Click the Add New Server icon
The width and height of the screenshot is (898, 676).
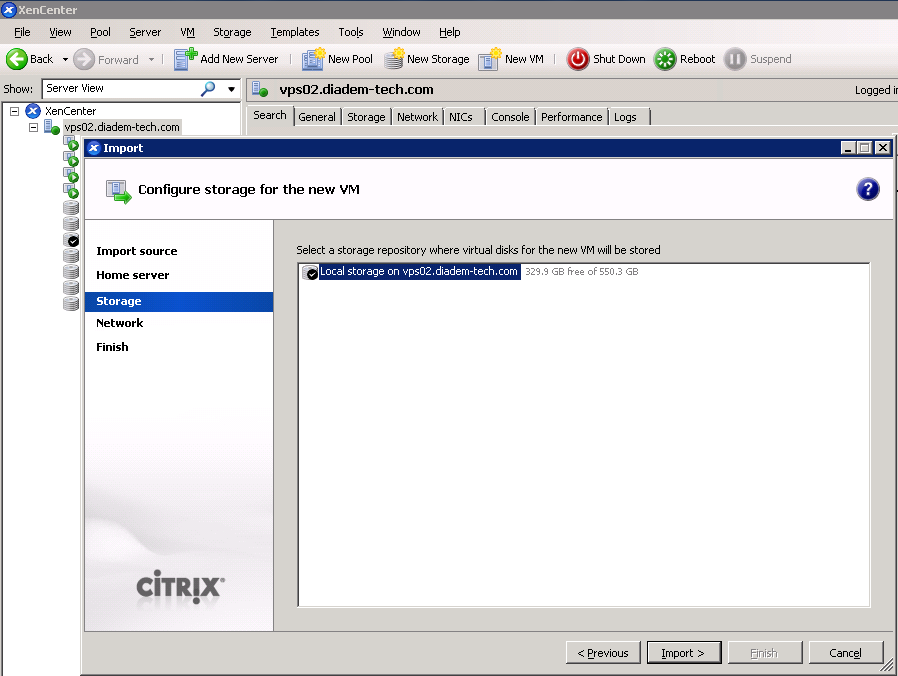pyautogui.click(x=185, y=59)
